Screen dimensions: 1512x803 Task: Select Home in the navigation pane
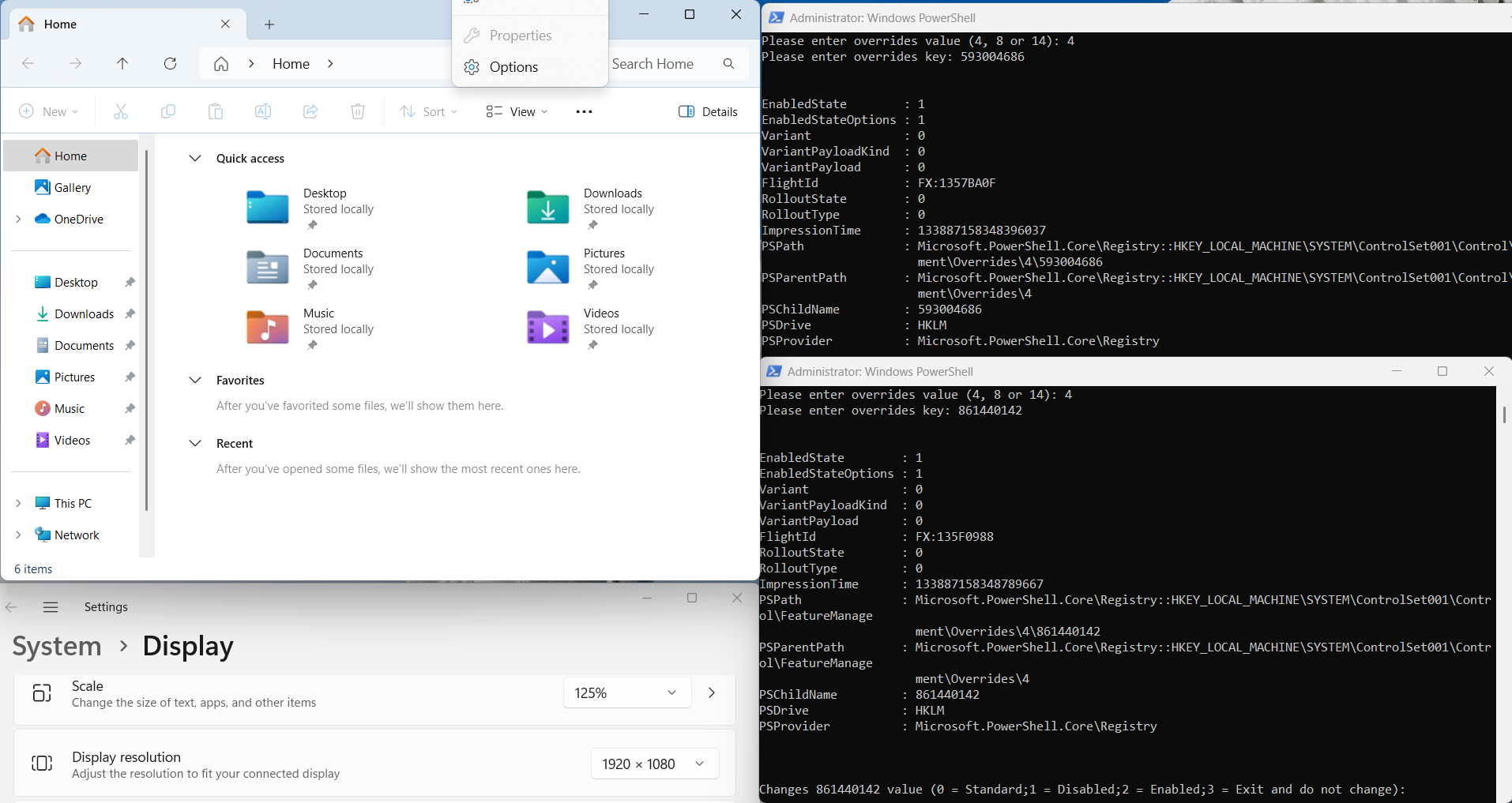(x=71, y=156)
